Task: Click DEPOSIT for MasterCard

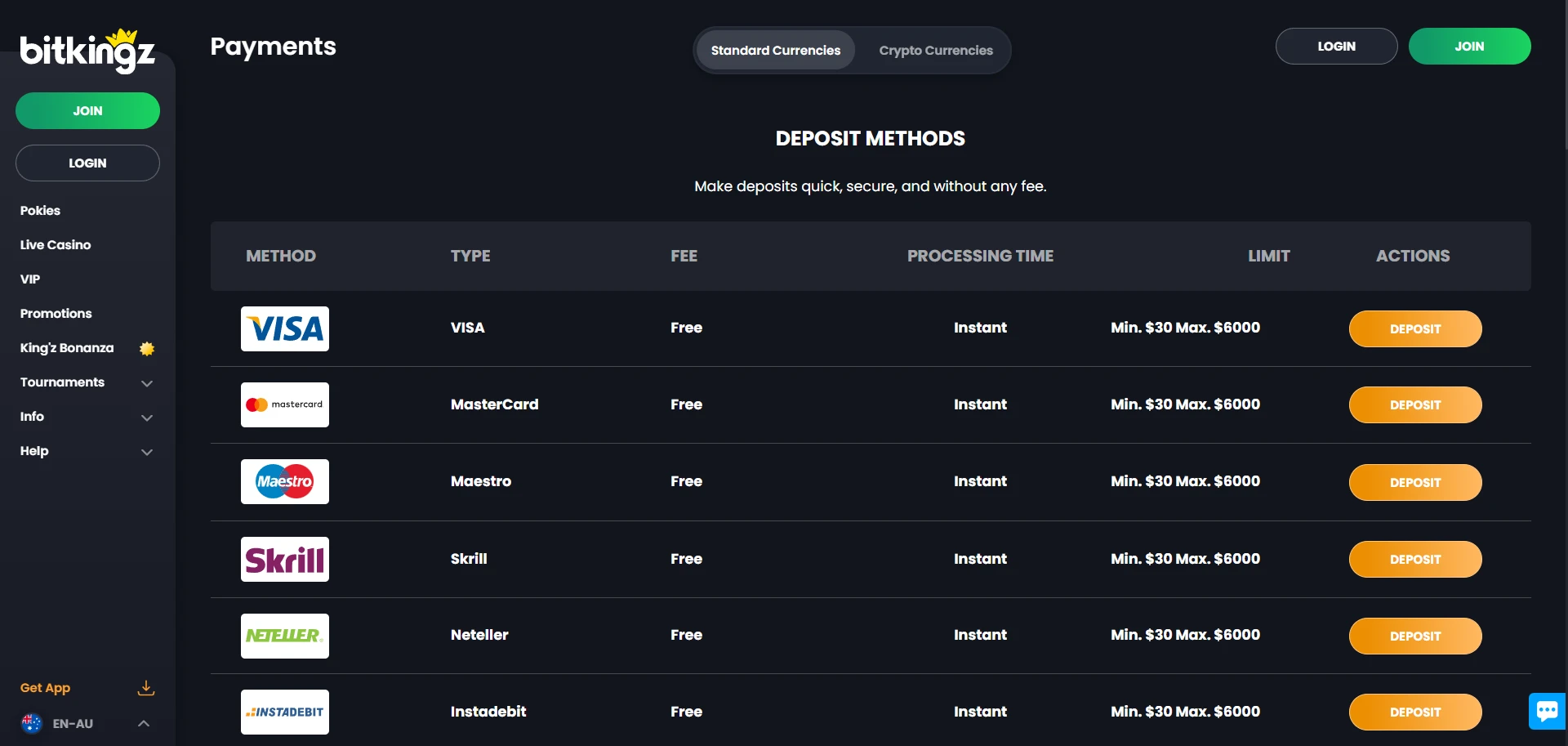Action: tap(1415, 404)
